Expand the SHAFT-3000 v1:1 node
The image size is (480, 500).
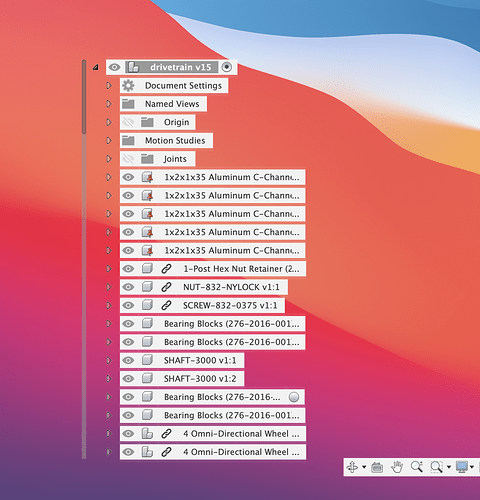point(109,360)
